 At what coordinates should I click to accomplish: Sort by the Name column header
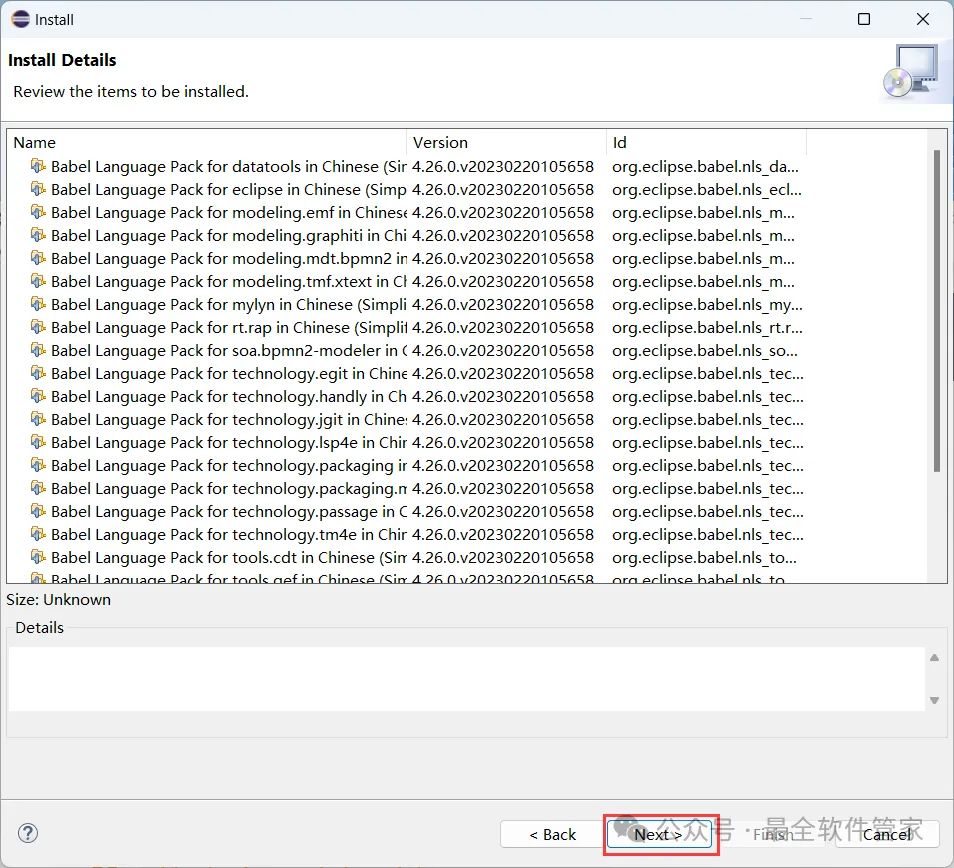point(207,142)
